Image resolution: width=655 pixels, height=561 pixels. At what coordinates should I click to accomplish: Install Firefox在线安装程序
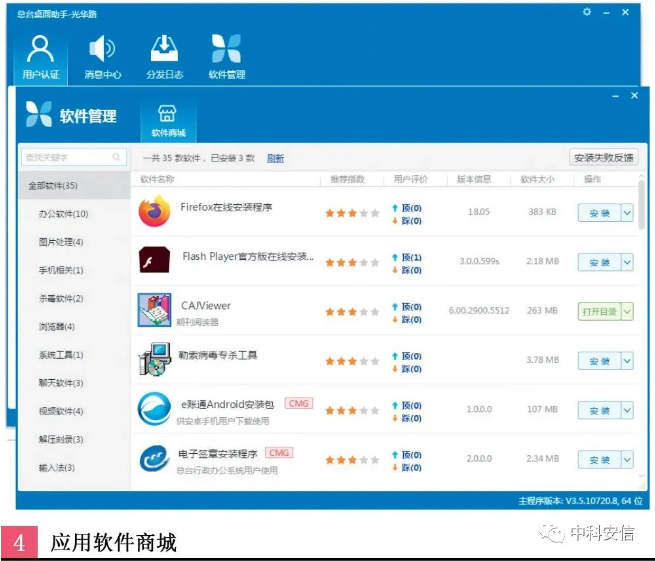click(599, 213)
